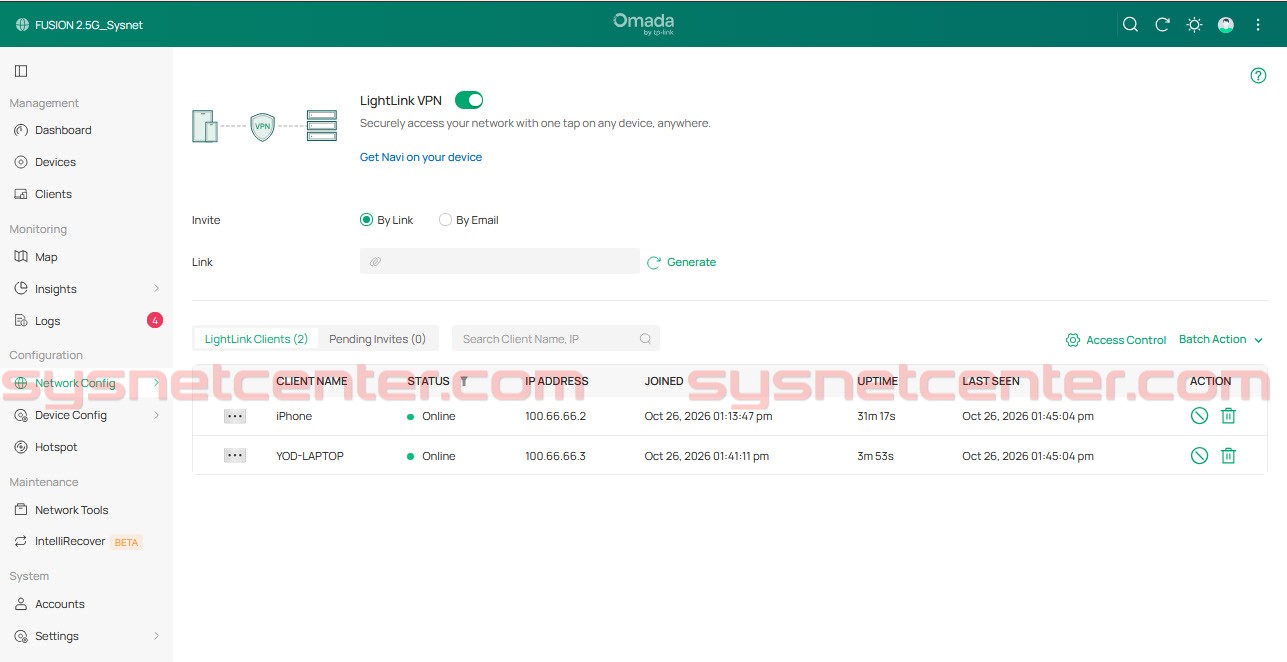Open the Batch Action dropdown
The width and height of the screenshot is (1287, 662).
pos(1221,339)
